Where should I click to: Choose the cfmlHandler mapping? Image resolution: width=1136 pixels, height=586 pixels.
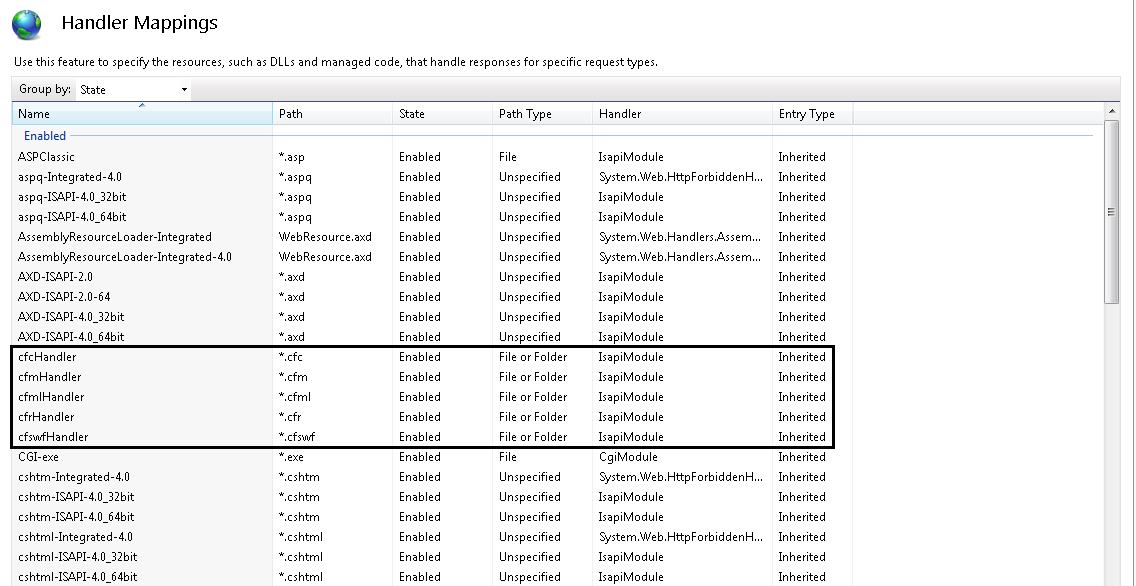click(x=51, y=397)
